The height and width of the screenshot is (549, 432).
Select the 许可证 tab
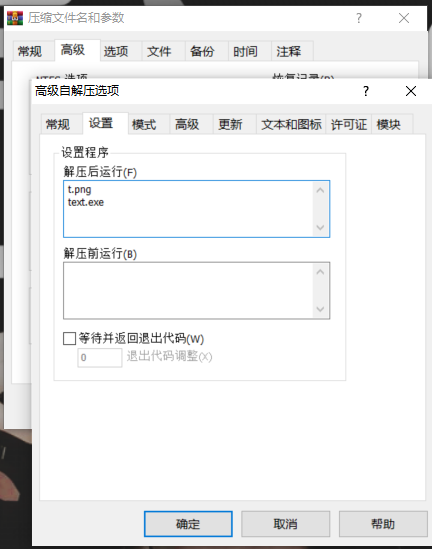(349, 125)
